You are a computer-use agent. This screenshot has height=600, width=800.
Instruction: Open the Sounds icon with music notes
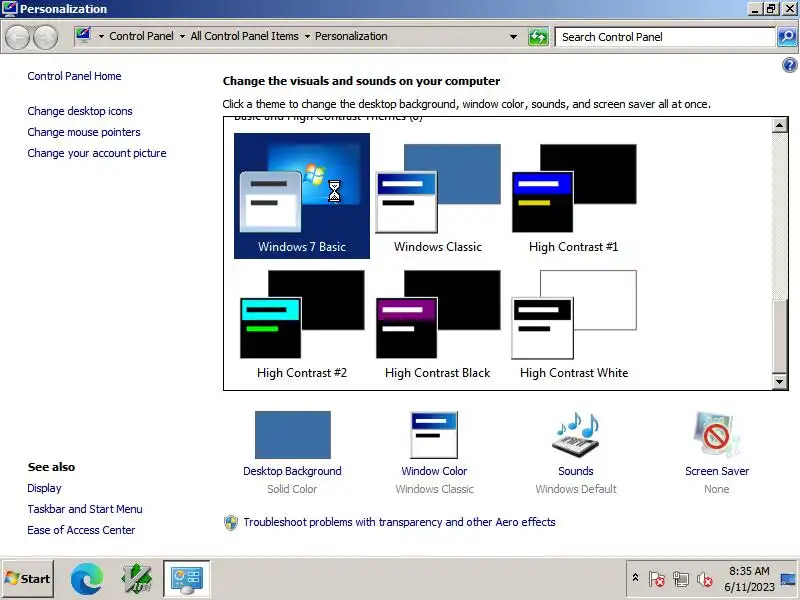pyautogui.click(x=576, y=435)
